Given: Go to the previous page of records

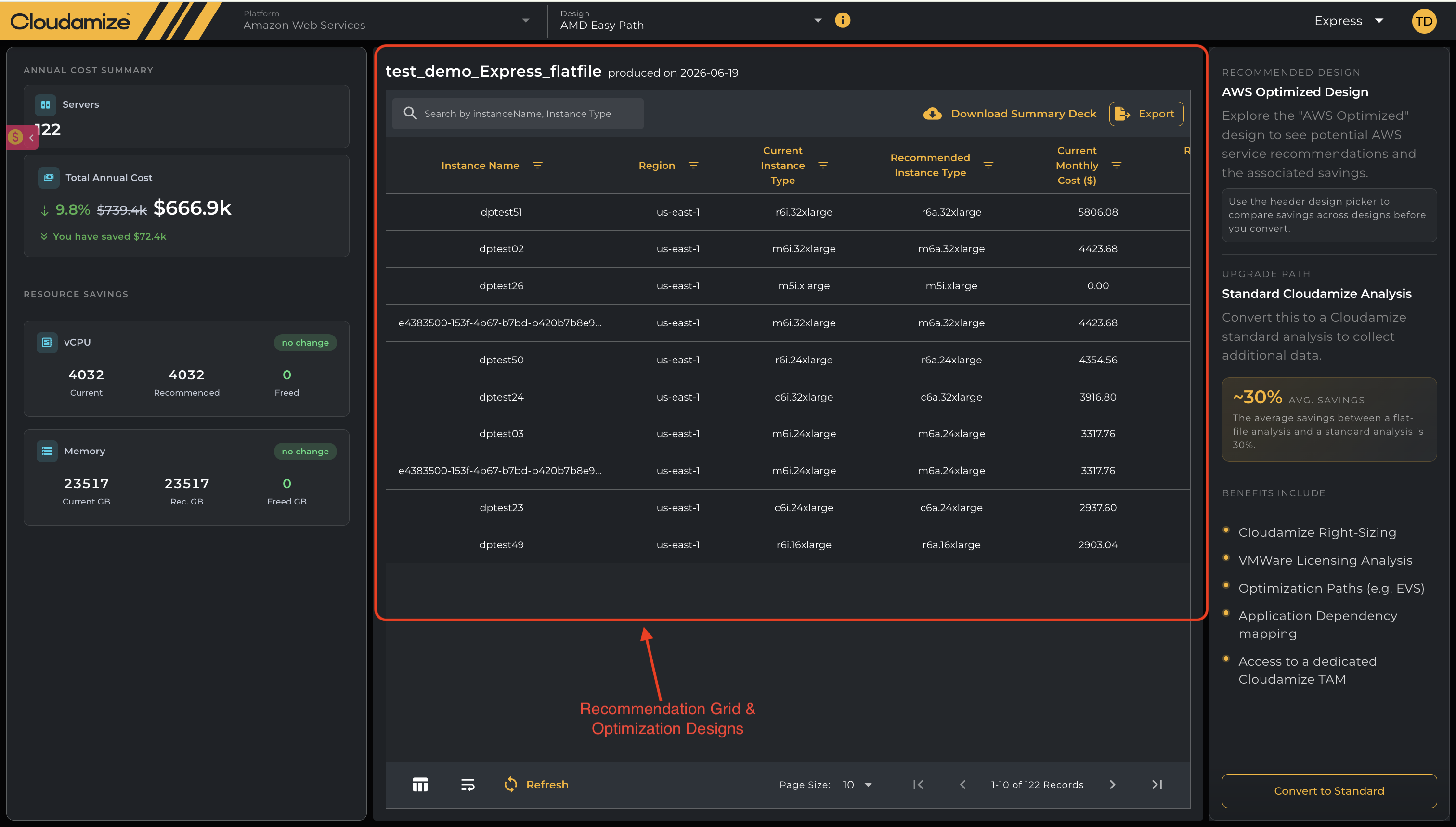Looking at the screenshot, I should pyautogui.click(x=963, y=785).
